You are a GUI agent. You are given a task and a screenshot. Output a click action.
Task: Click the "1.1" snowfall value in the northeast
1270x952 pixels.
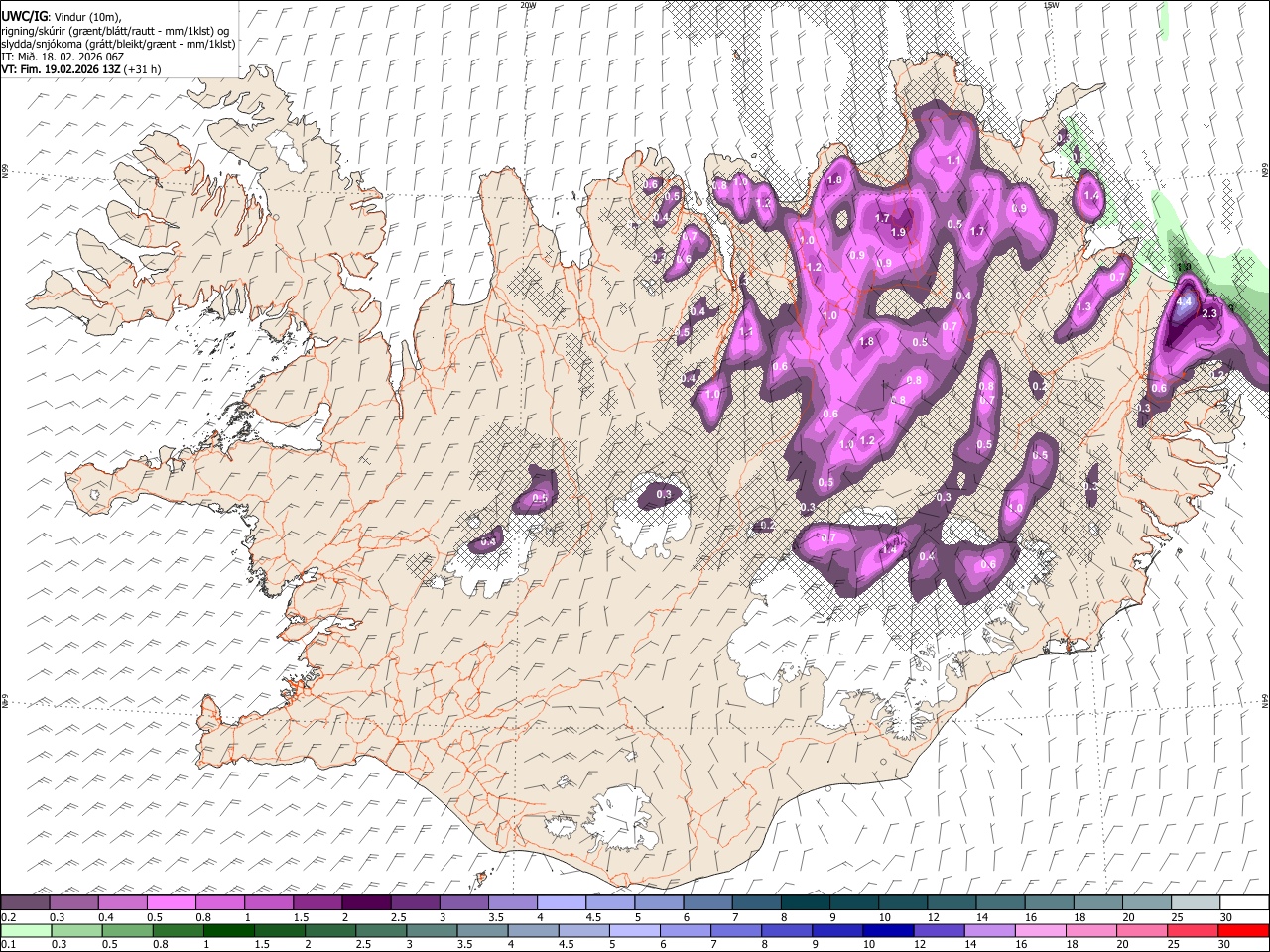pyautogui.click(x=954, y=160)
